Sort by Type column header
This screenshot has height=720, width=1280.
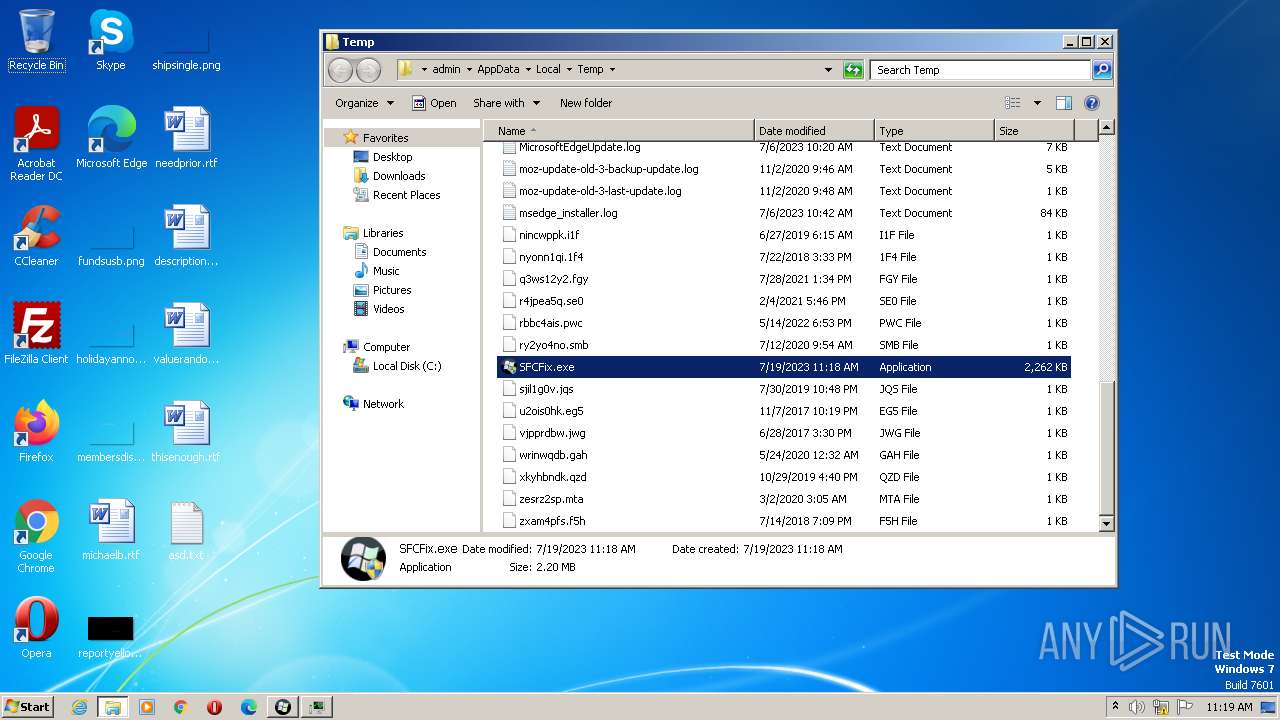934,131
